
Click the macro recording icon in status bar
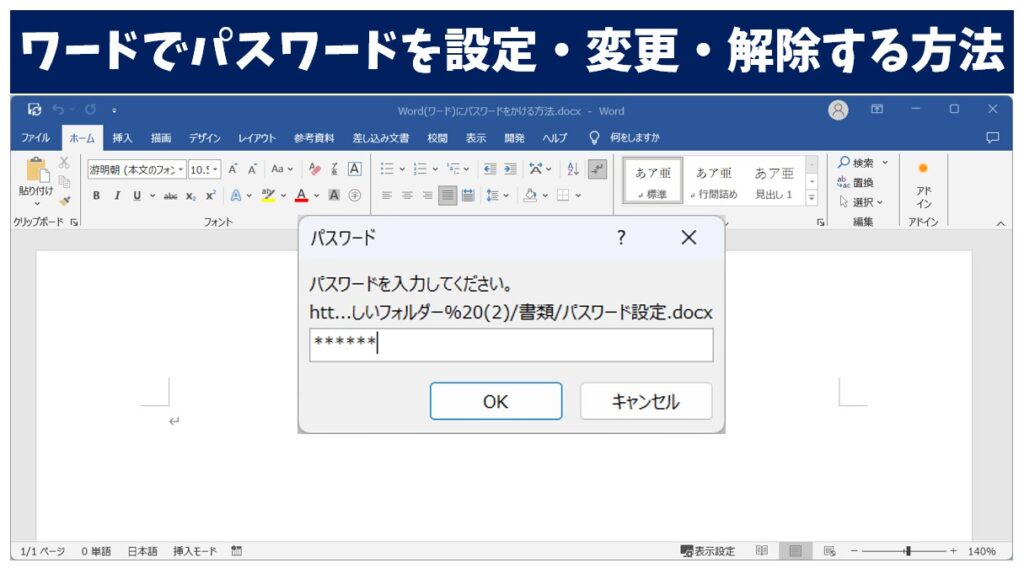tap(236, 551)
